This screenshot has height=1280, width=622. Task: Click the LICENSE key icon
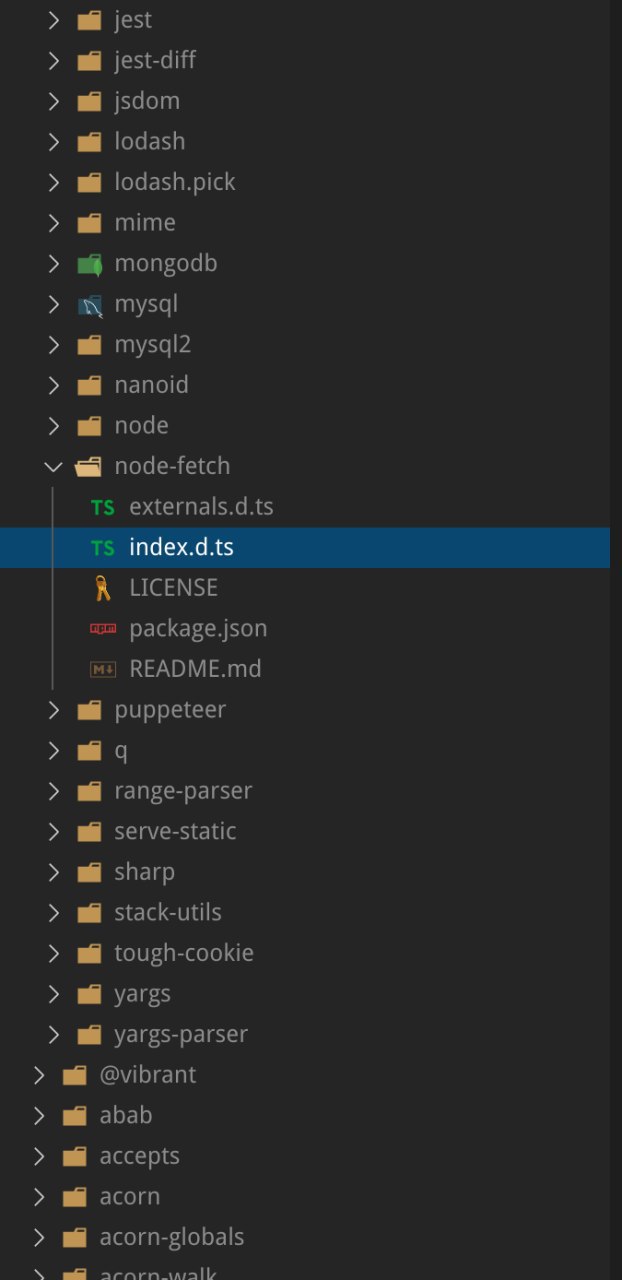[102, 588]
